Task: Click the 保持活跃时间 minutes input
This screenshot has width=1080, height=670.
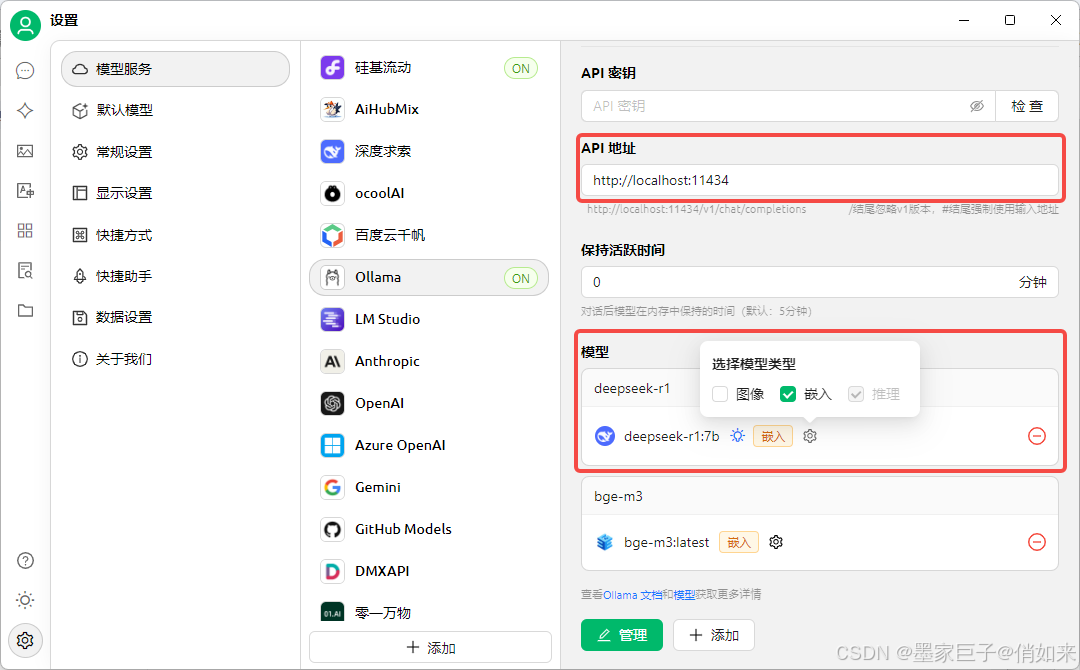Action: [820, 282]
